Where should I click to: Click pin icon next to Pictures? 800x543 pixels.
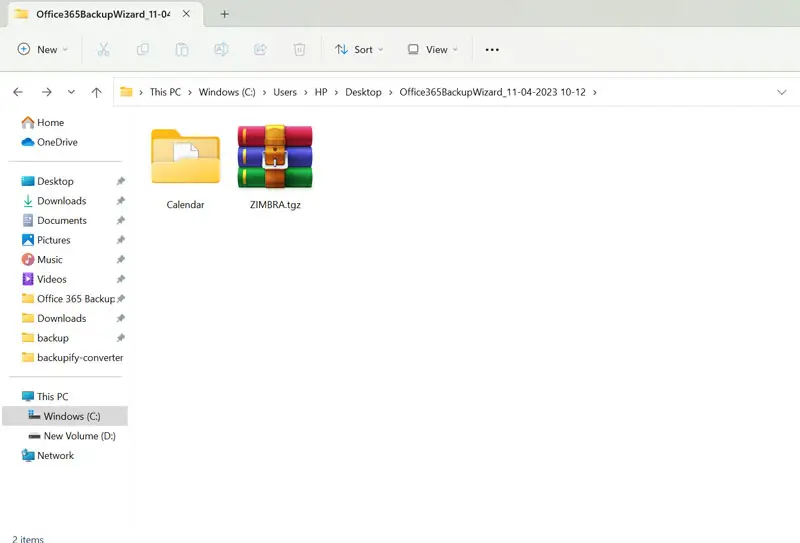(x=120, y=240)
